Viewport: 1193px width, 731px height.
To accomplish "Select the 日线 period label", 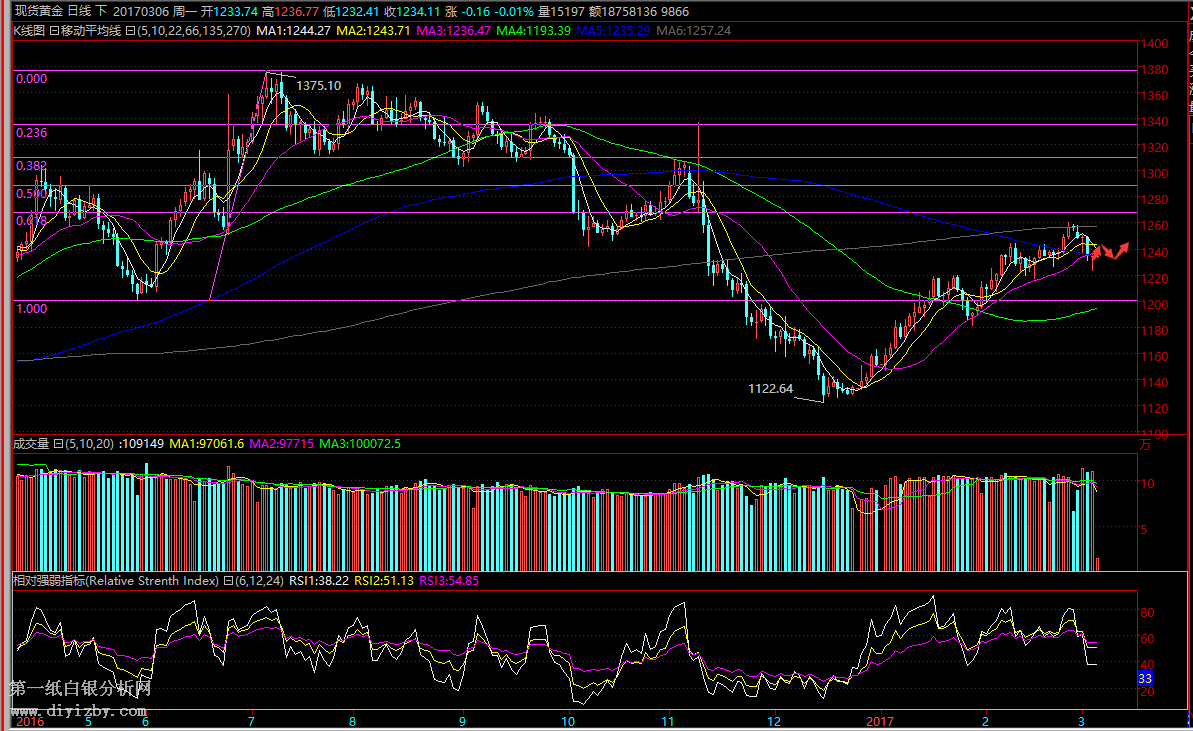I will [79, 11].
